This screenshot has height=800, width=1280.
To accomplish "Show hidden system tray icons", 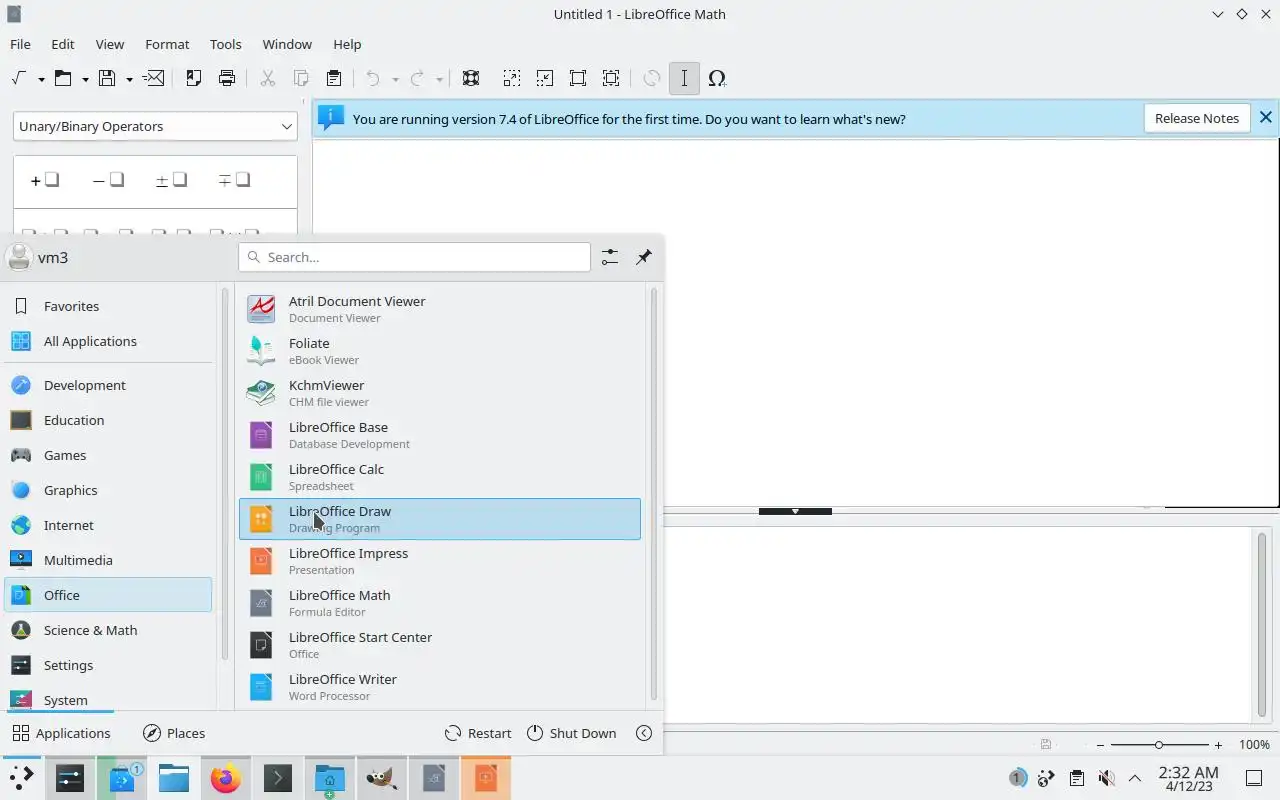I will pyautogui.click(x=1135, y=778).
